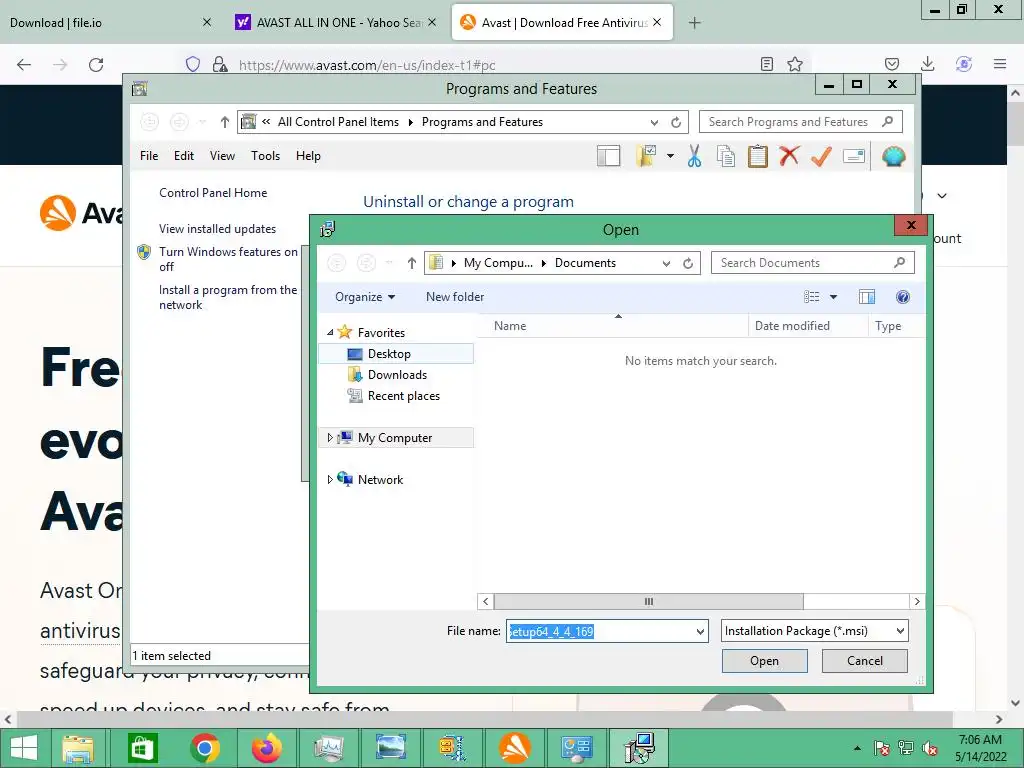The height and width of the screenshot is (768, 1024).
Task: Toggle the pane layout icon in Programs toolbar
Action: pos(609,156)
